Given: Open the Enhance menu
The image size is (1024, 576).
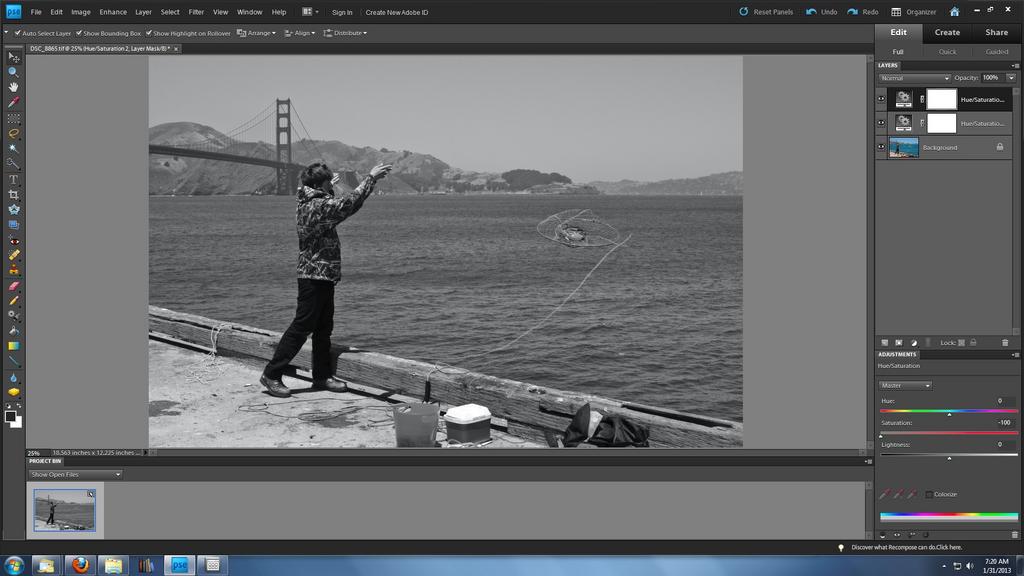Looking at the screenshot, I should click(113, 12).
